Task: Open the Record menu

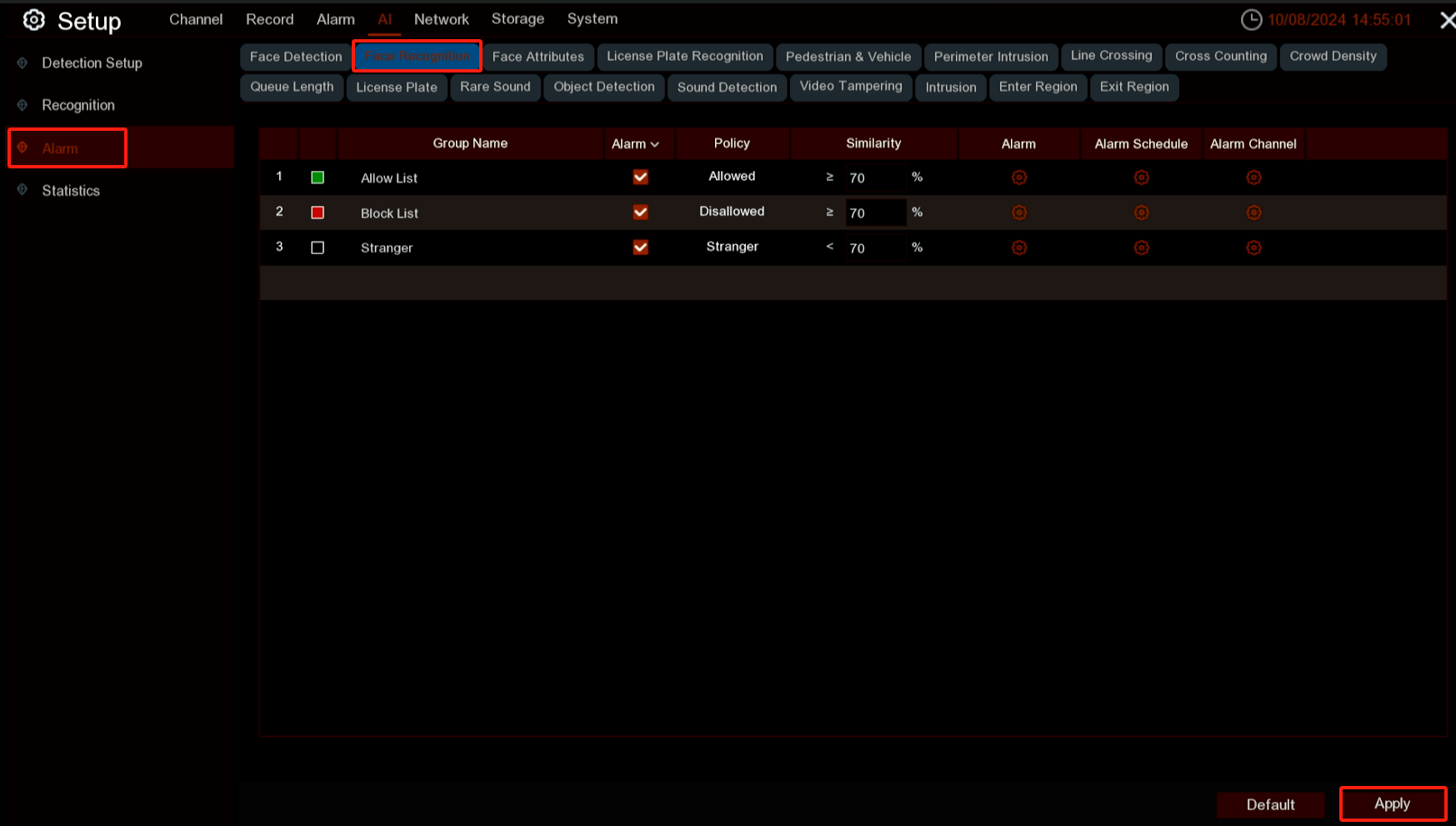Action: click(269, 19)
